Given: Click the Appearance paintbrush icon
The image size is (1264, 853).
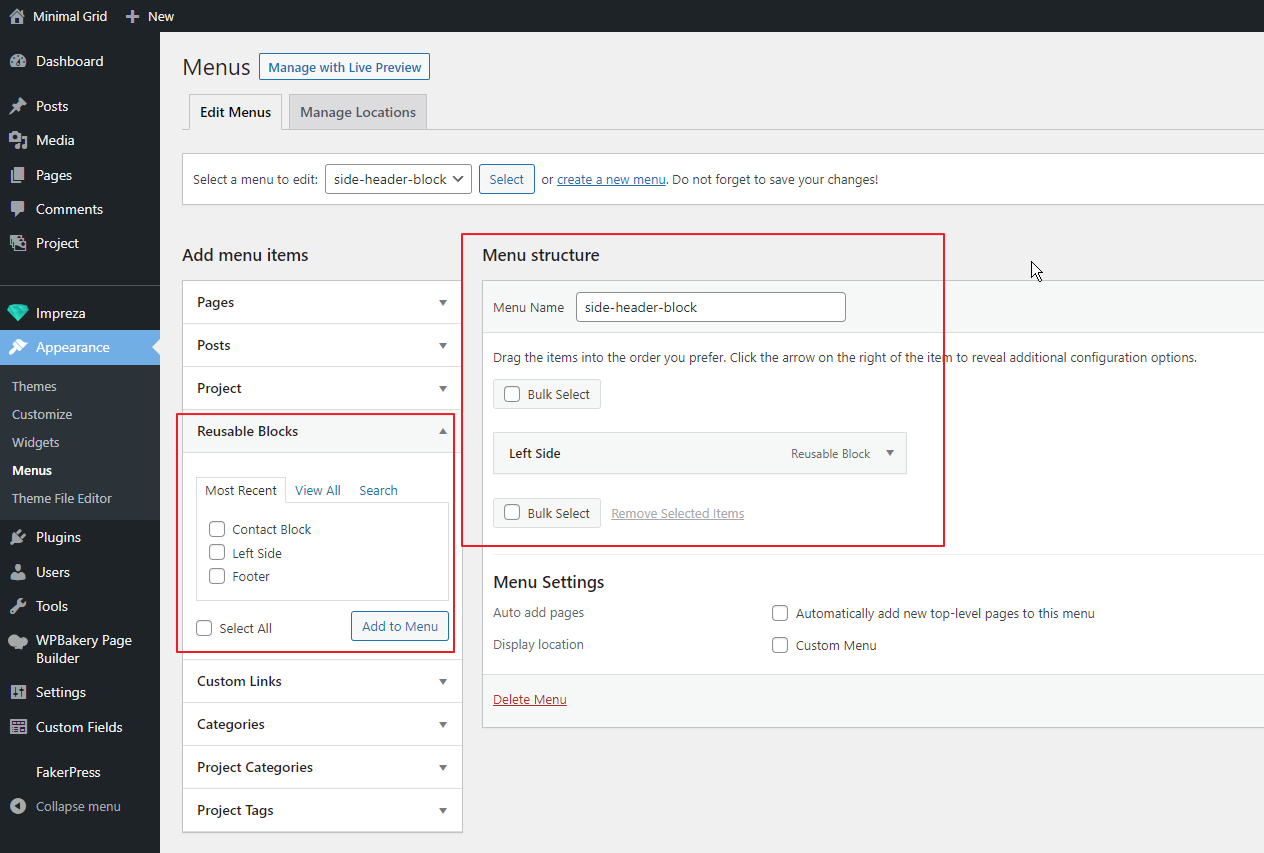Looking at the screenshot, I should [x=18, y=347].
